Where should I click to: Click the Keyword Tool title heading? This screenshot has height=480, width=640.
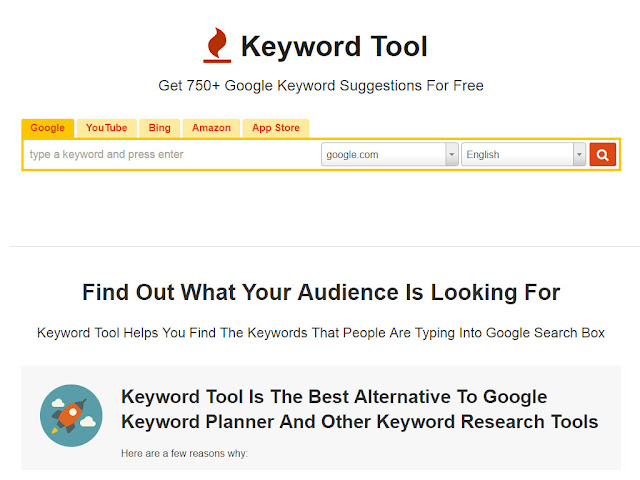(x=334, y=46)
